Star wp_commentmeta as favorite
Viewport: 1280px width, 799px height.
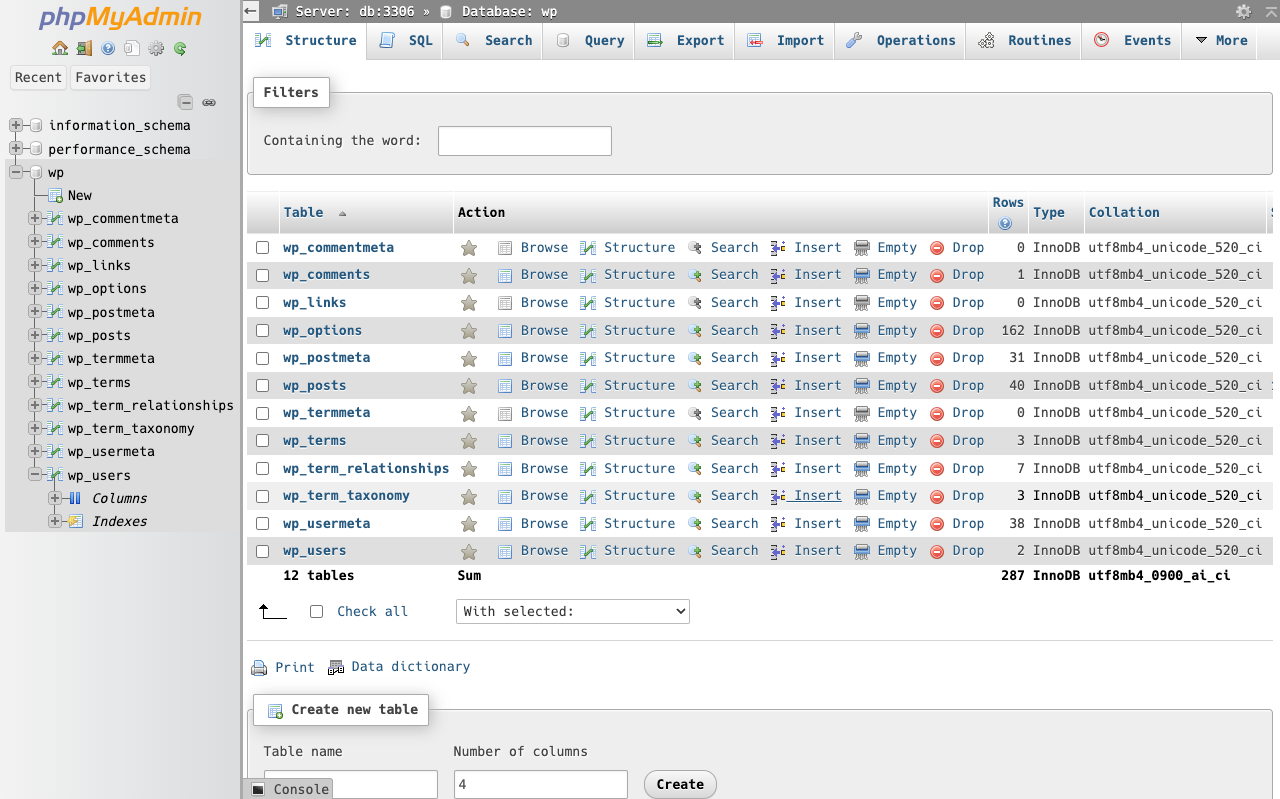(469, 248)
